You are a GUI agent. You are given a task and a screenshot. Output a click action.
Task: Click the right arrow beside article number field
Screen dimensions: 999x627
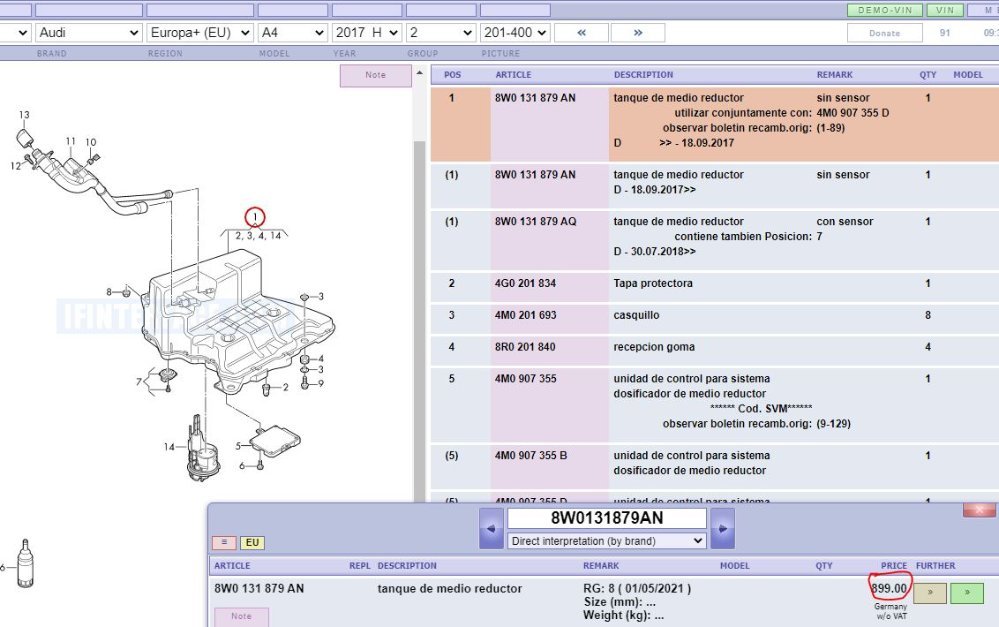[x=722, y=528]
